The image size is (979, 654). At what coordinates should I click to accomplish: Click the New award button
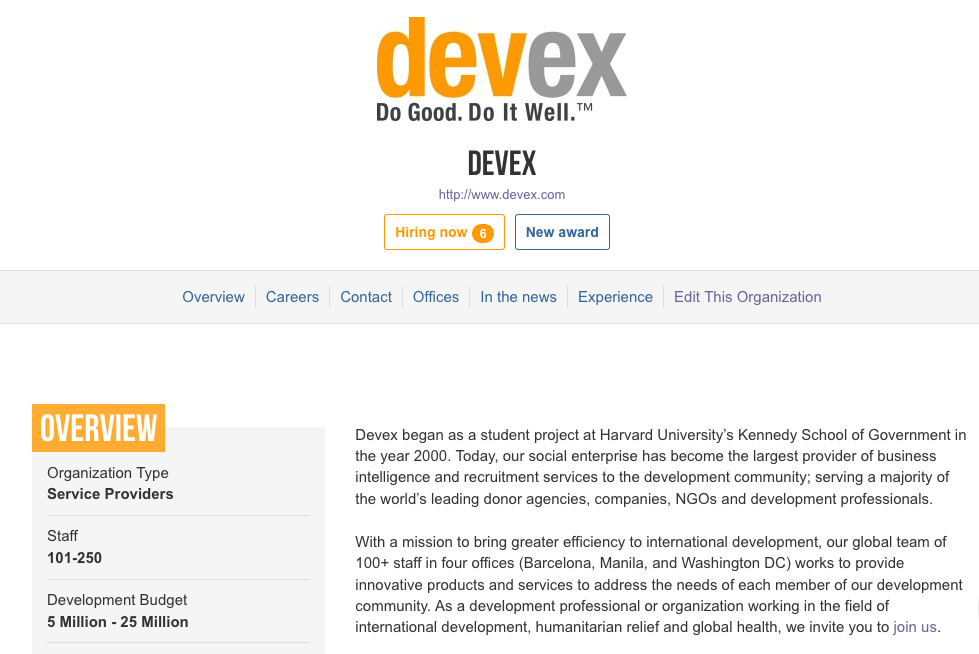pos(562,232)
